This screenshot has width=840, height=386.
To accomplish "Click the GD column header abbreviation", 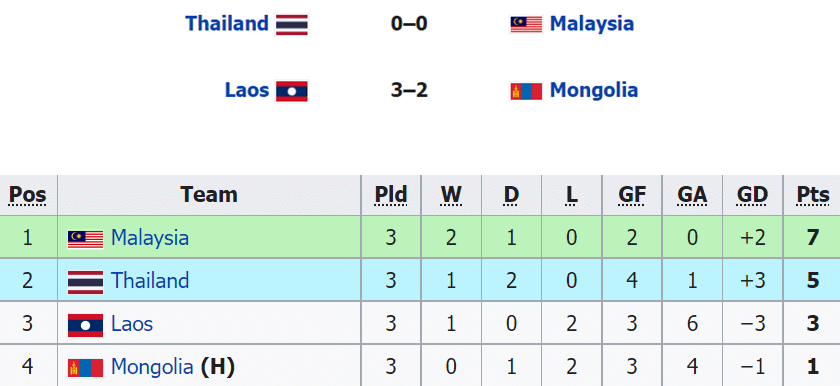I will (x=753, y=195).
